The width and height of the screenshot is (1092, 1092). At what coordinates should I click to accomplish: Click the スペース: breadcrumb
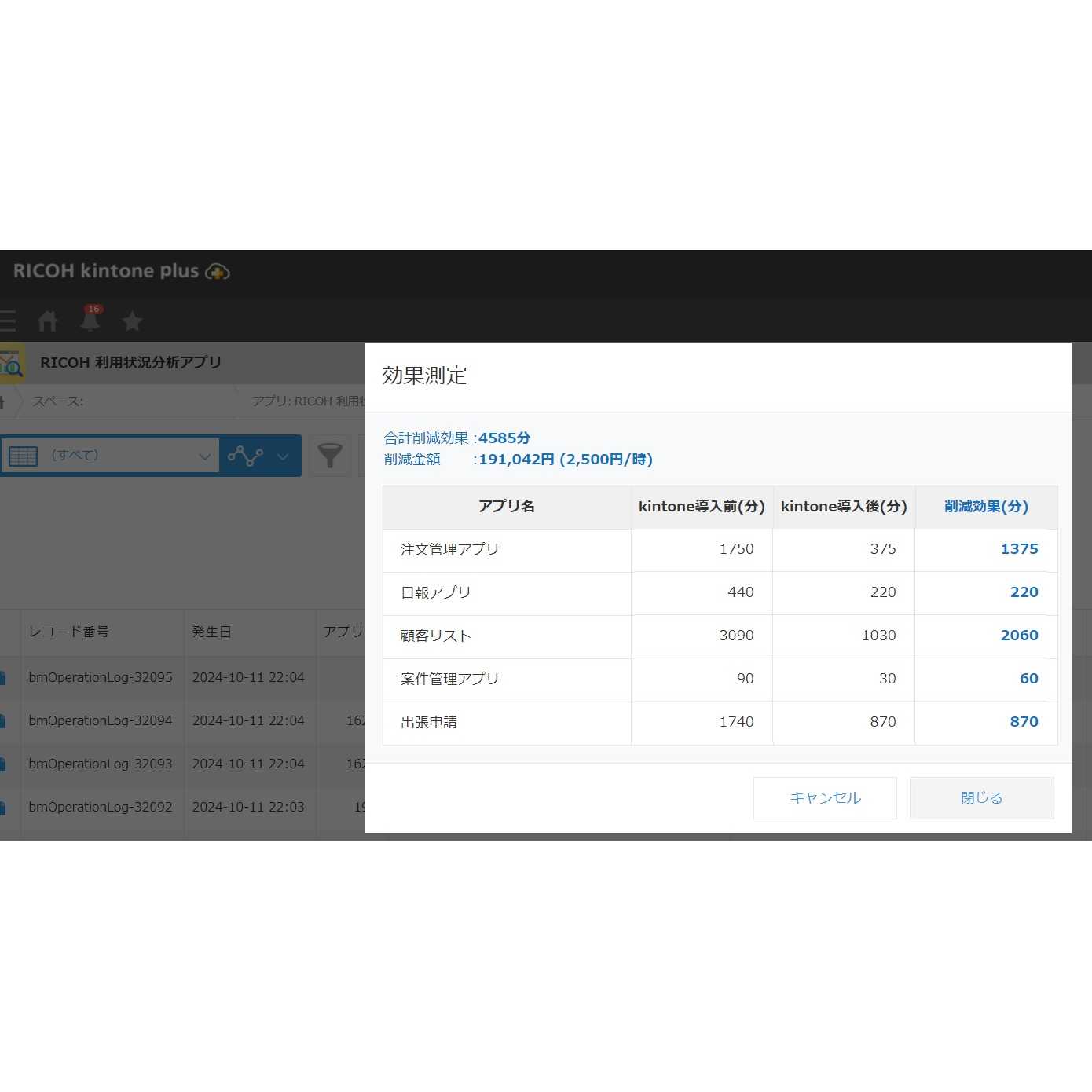57,401
